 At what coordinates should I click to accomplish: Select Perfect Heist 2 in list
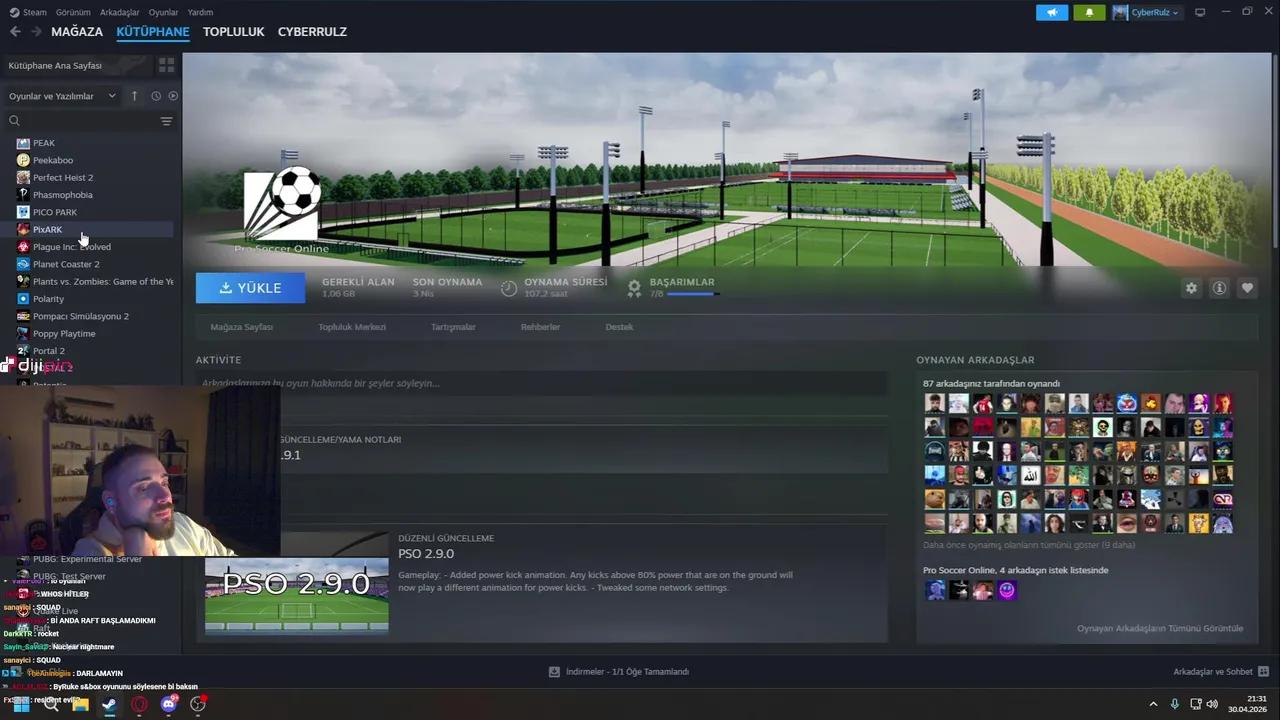point(63,178)
